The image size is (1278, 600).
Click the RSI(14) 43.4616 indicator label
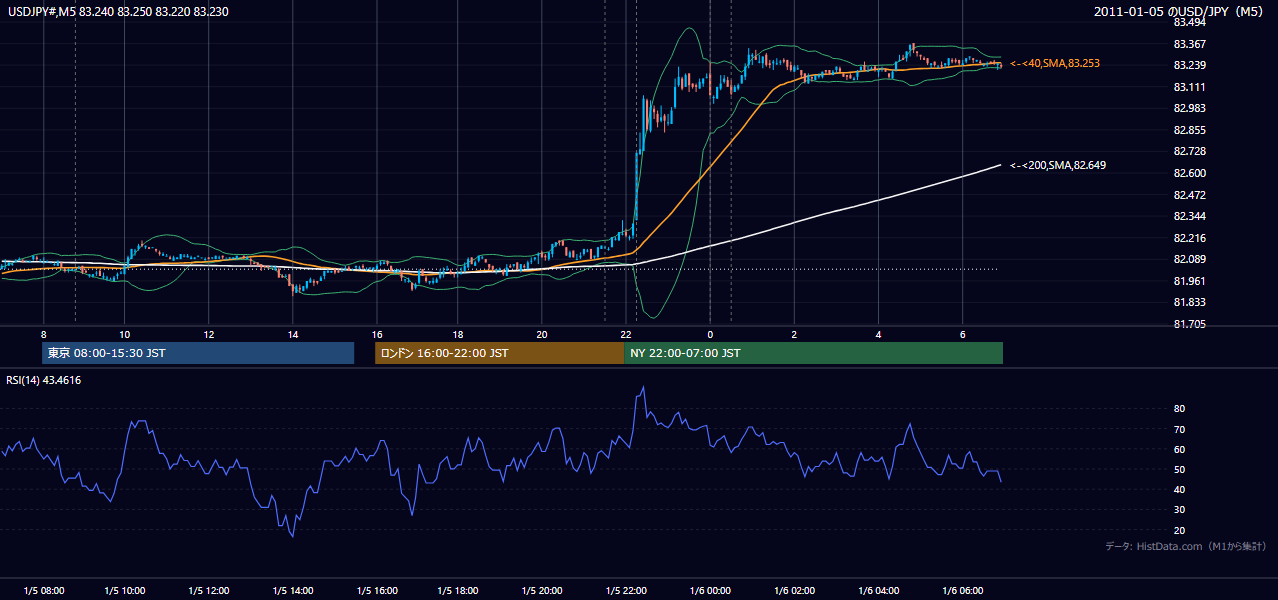coord(44,380)
